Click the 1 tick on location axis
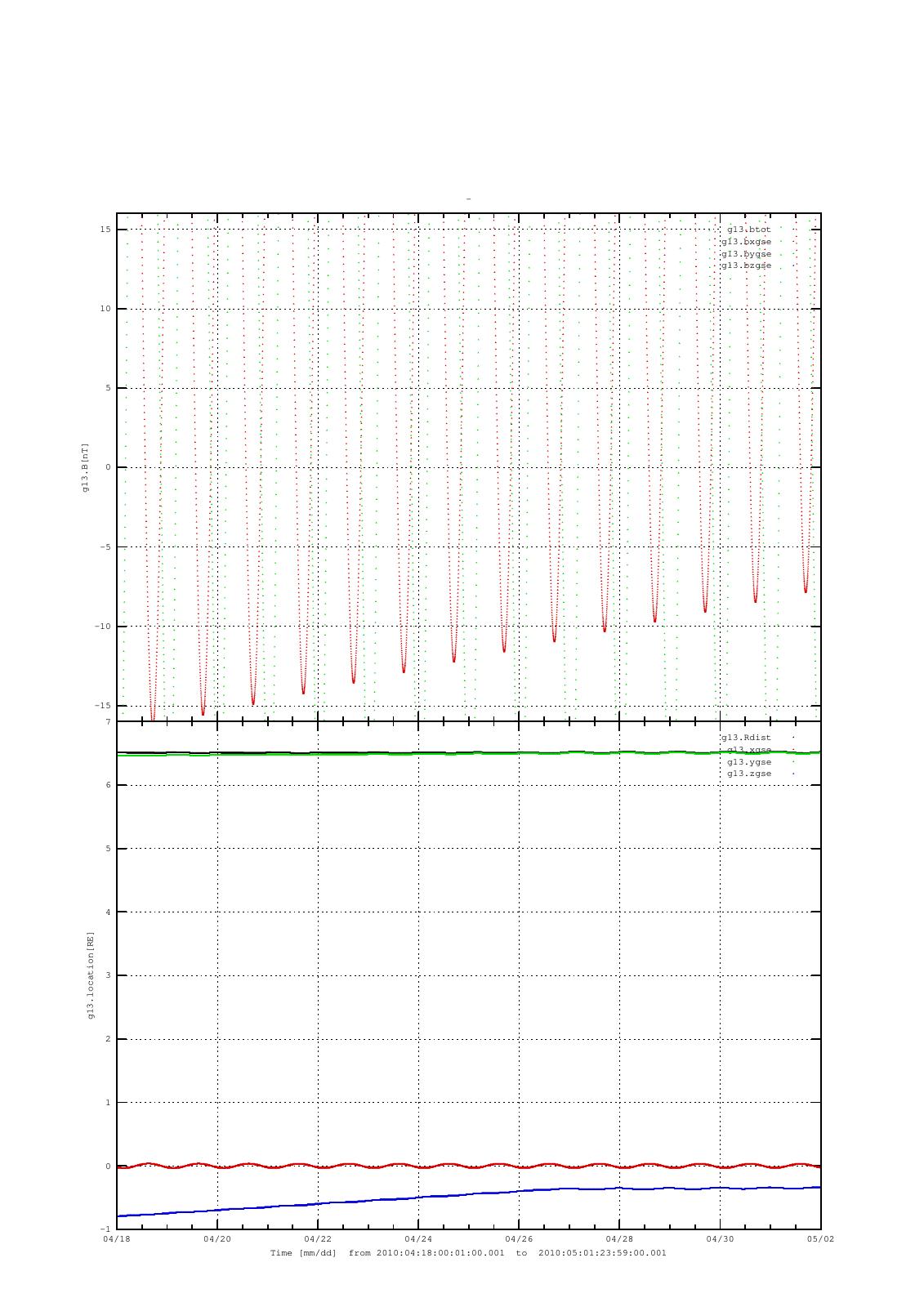Screen dimensions: 924x1307 [107, 1103]
